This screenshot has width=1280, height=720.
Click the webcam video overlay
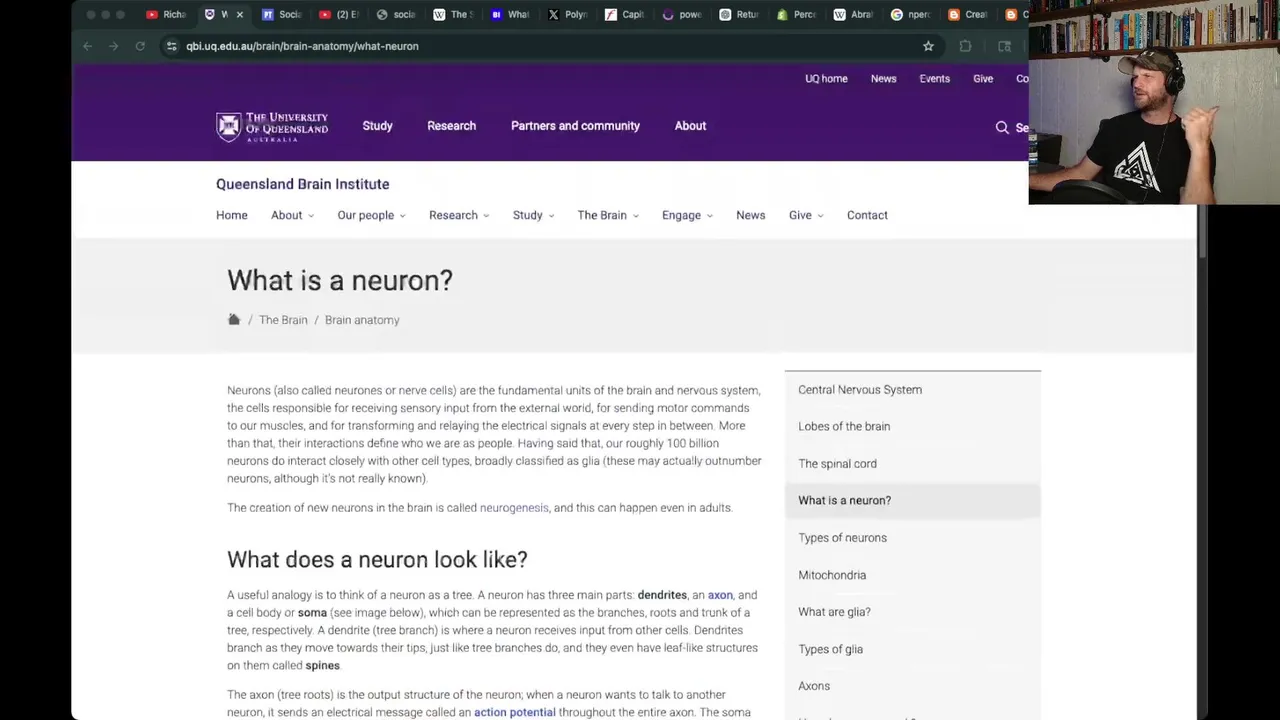(1154, 102)
